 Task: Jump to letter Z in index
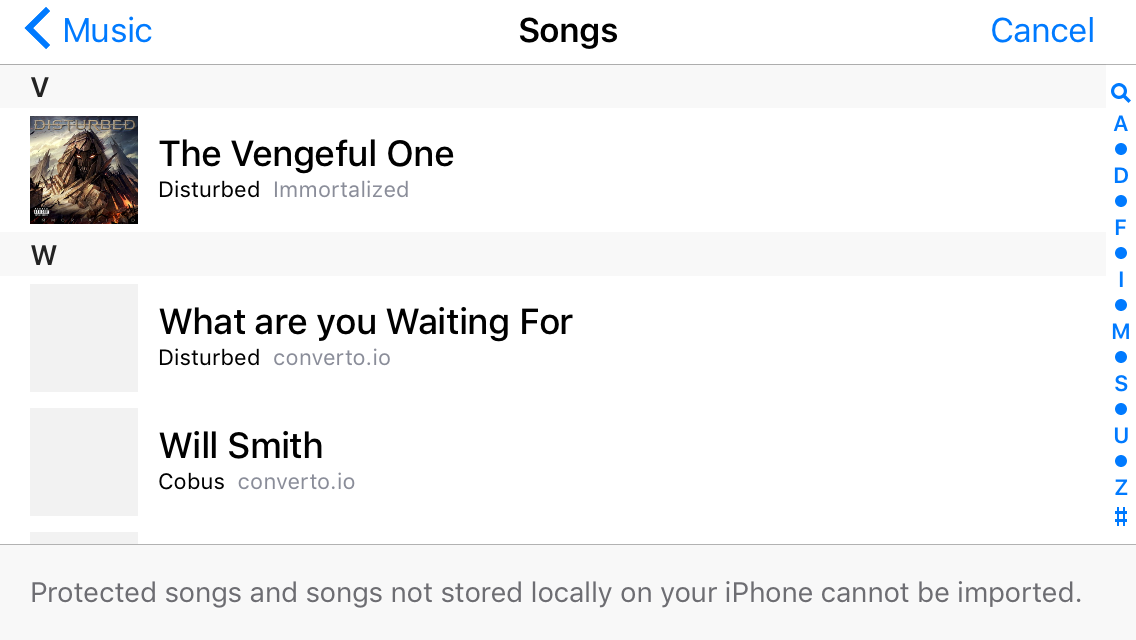click(1121, 488)
